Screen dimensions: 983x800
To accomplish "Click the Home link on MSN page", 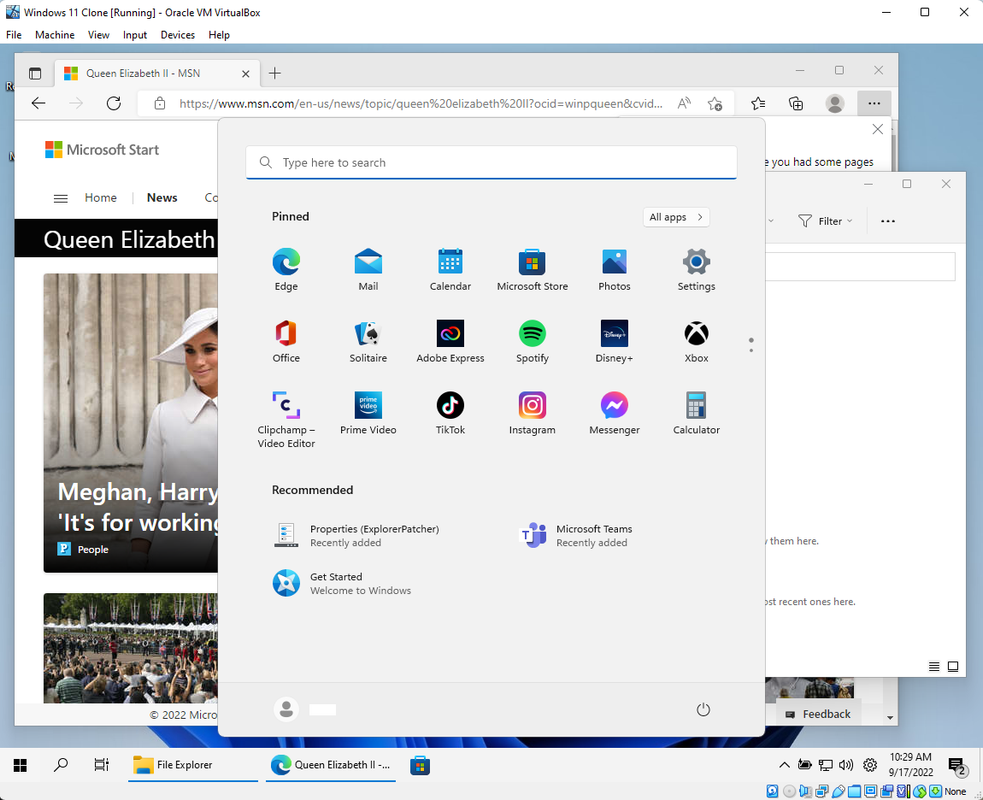I will [x=100, y=197].
